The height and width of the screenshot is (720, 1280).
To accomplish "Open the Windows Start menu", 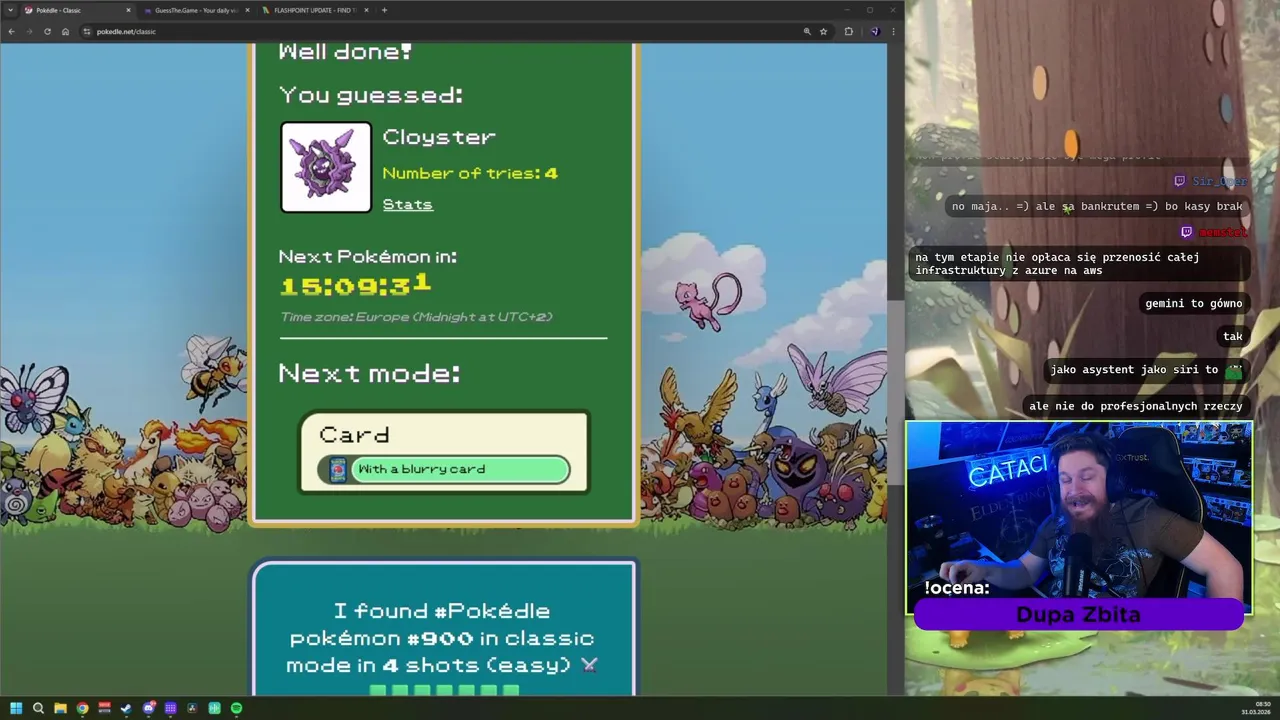I will 16,708.
